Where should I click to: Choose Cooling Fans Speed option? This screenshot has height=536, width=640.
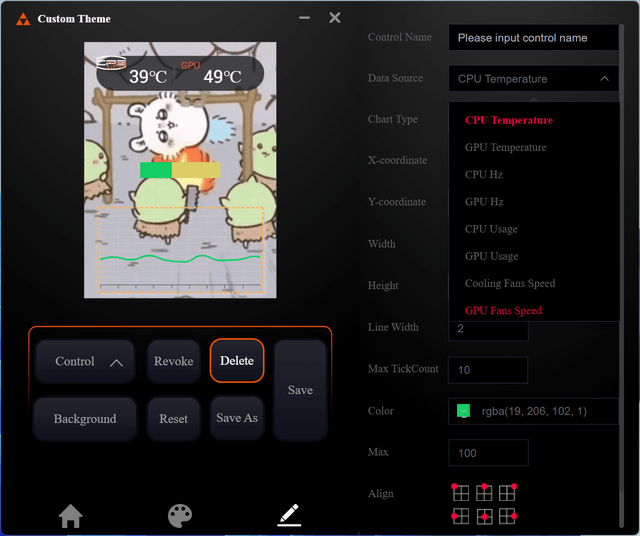click(510, 283)
